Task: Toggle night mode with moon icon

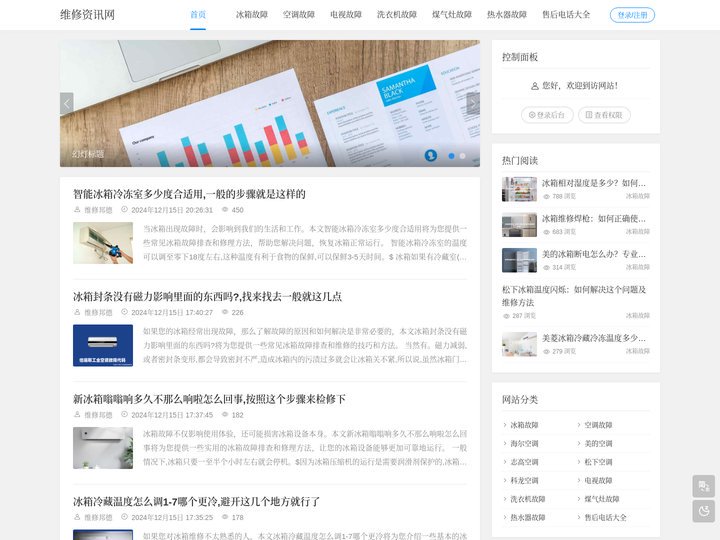Action: 704,511
